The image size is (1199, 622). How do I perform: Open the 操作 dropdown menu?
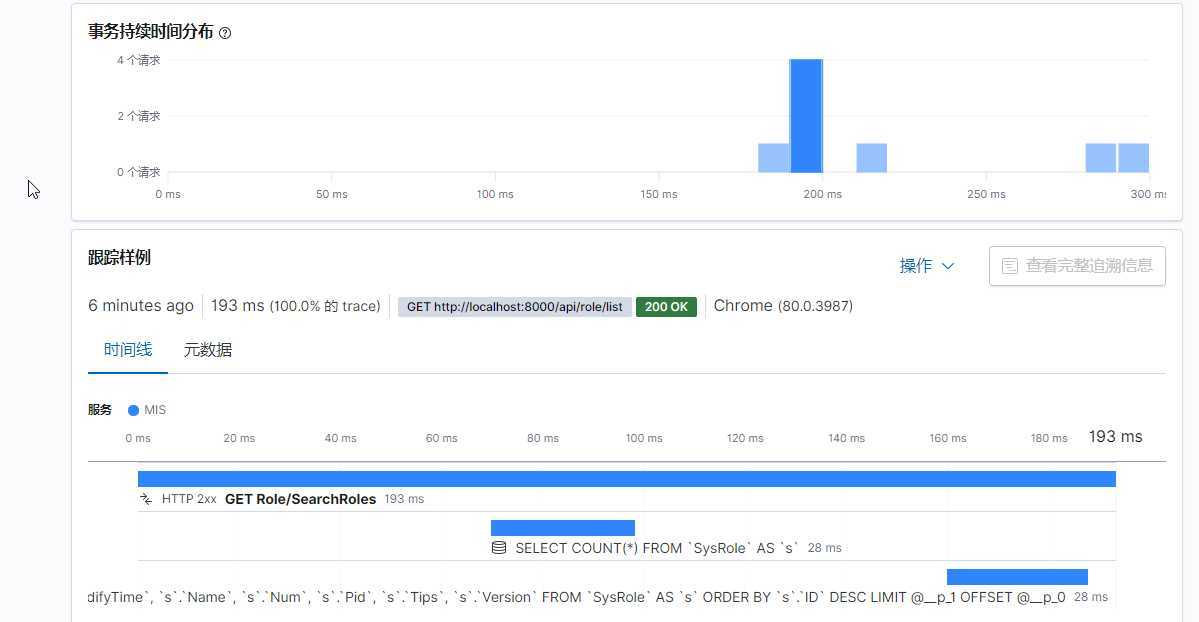click(x=927, y=265)
